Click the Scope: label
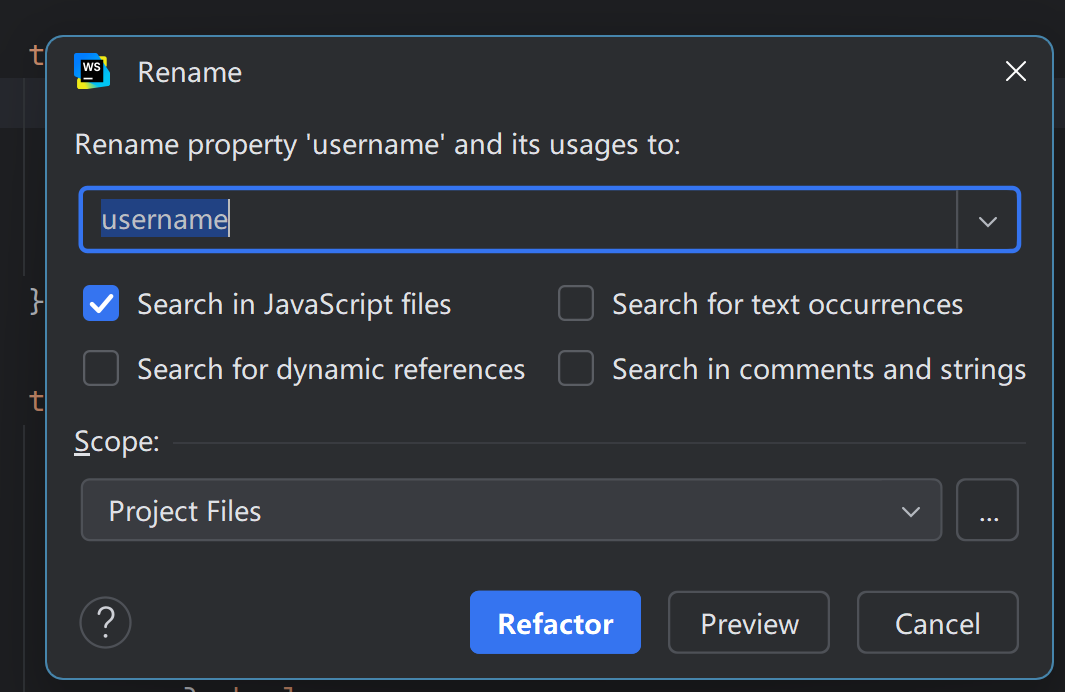Viewport: 1065px width, 692px height. click(x=117, y=442)
